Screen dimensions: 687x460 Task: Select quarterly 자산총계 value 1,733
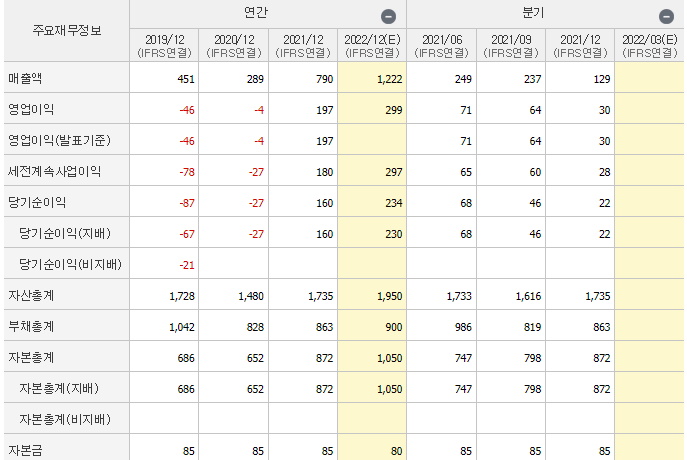pyautogui.click(x=459, y=297)
